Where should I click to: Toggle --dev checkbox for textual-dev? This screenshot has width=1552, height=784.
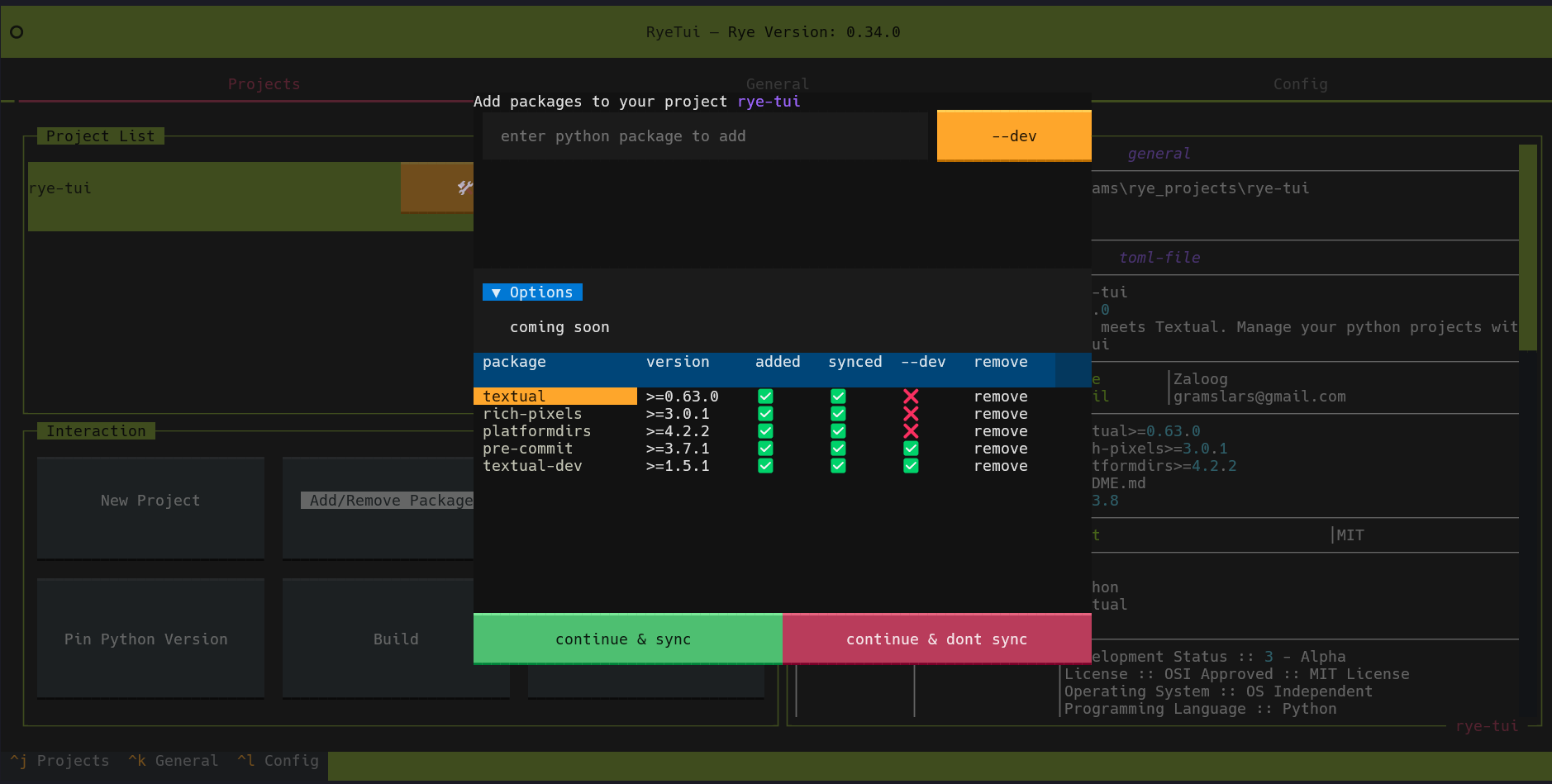[911, 466]
